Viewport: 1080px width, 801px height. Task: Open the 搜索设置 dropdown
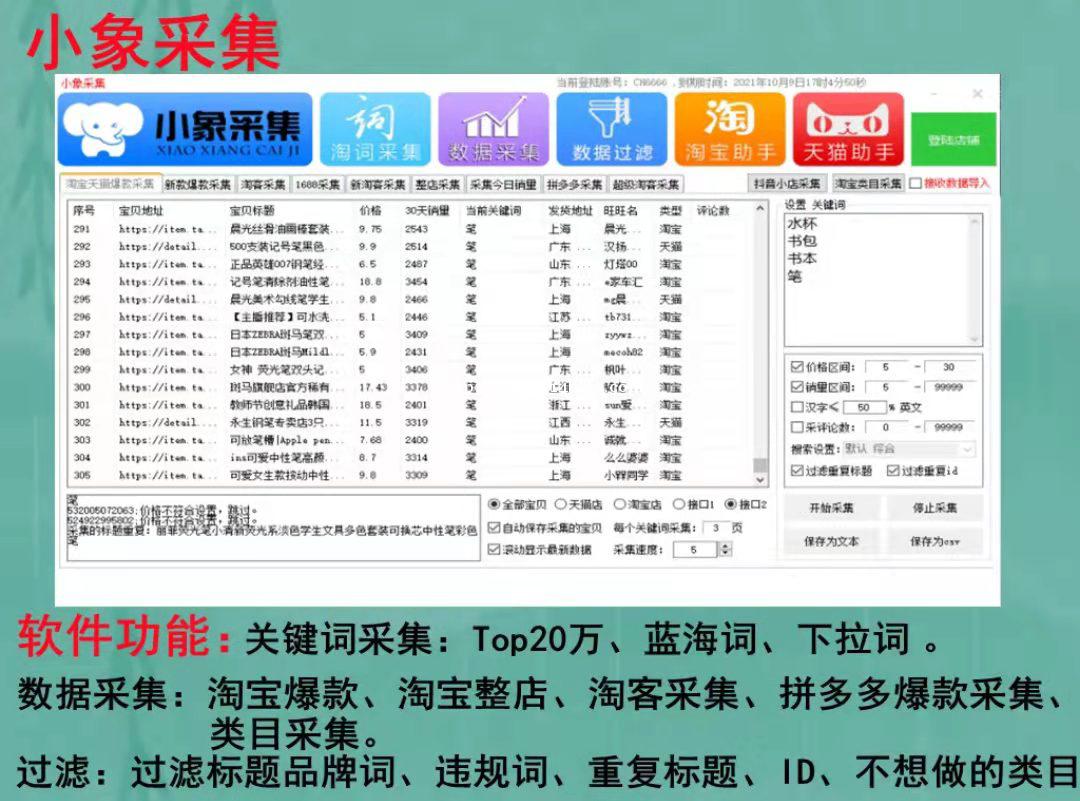pos(910,449)
